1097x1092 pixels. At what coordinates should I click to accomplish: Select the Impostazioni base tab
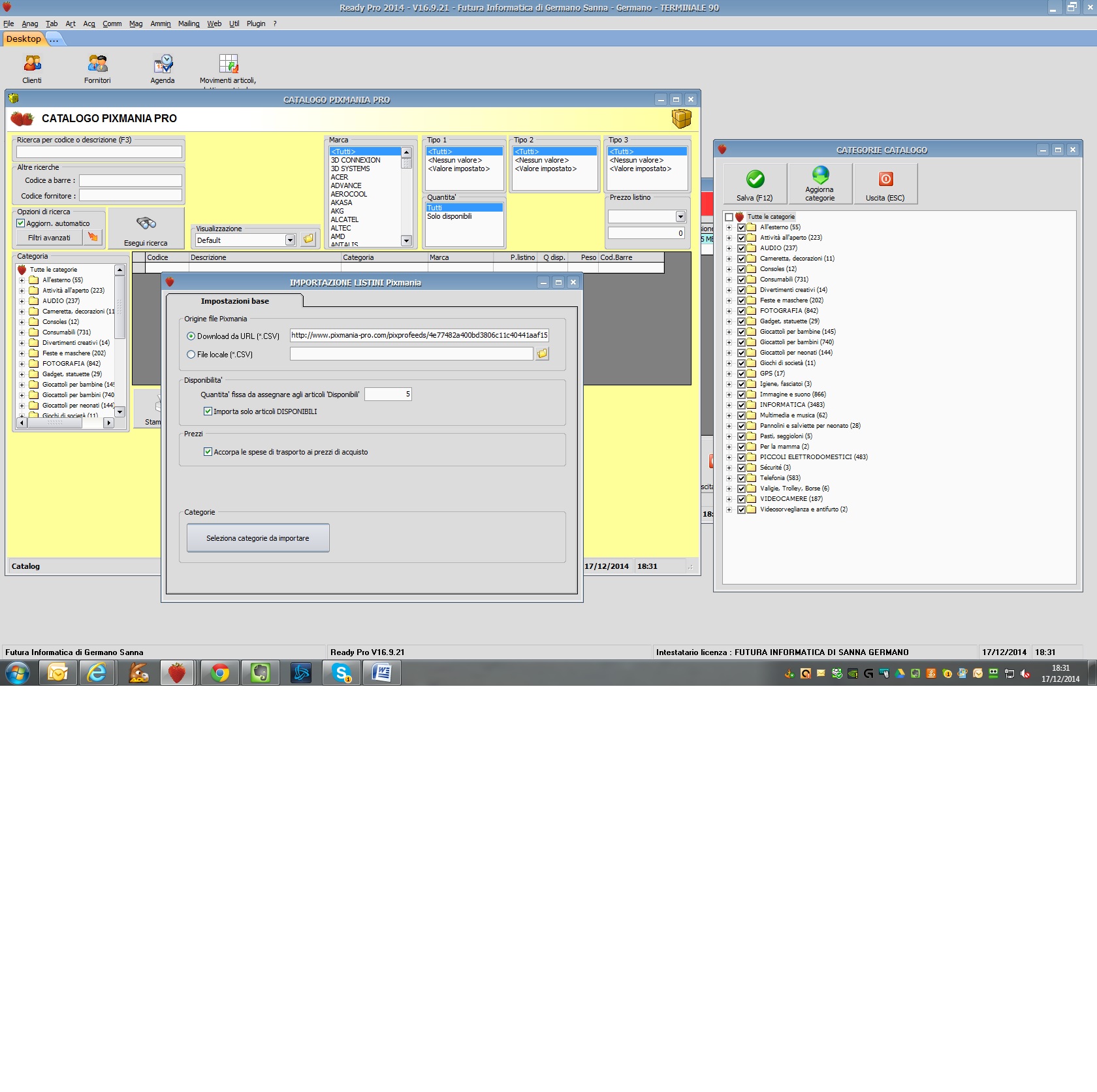coord(234,301)
